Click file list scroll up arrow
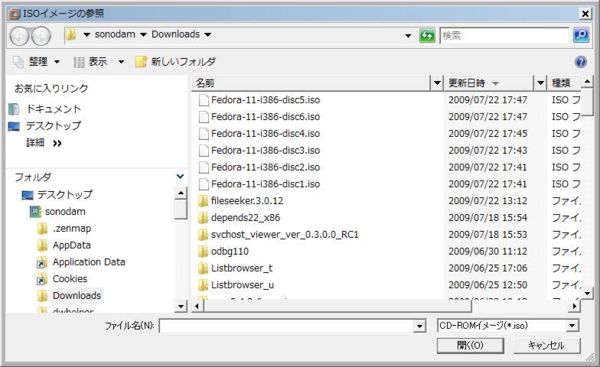The width and height of the screenshot is (600, 367). (587, 82)
